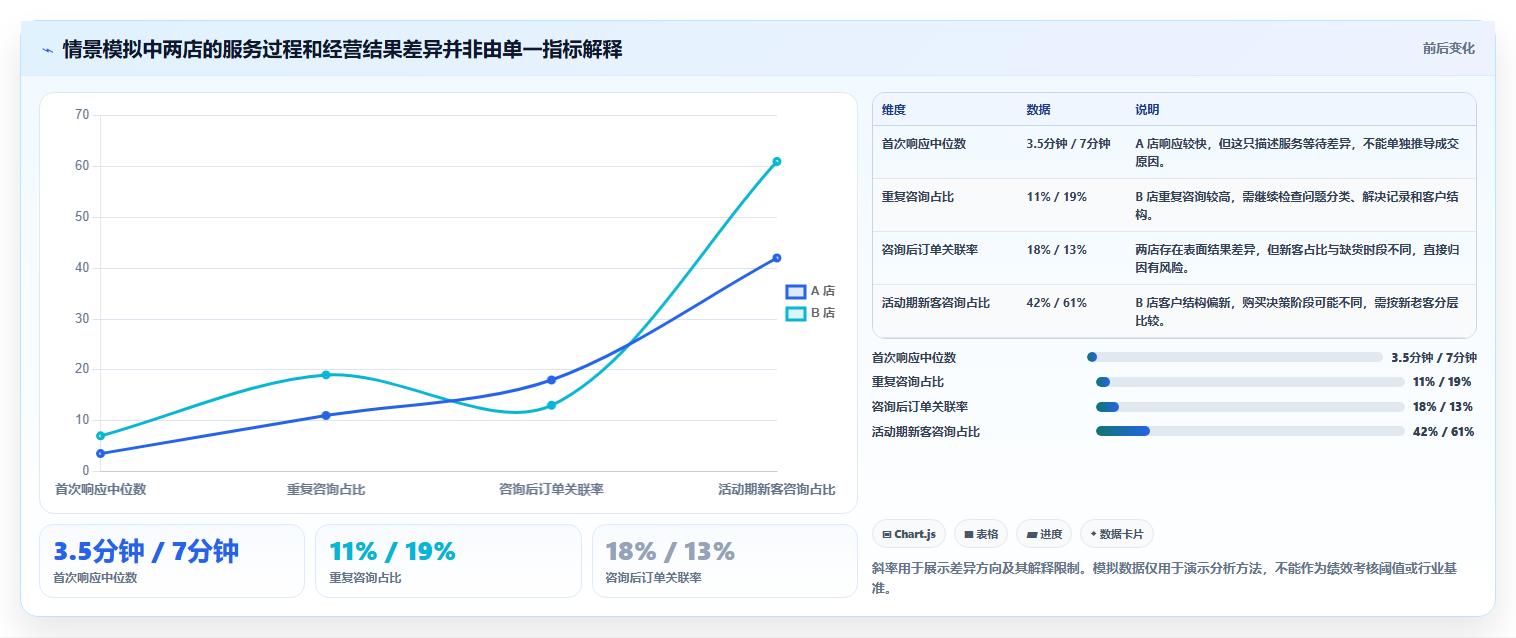Click the explanation starting B 店客户结构偏新
The width and height of the screenshot is (1516, 638).
[x=1299, y=311]
